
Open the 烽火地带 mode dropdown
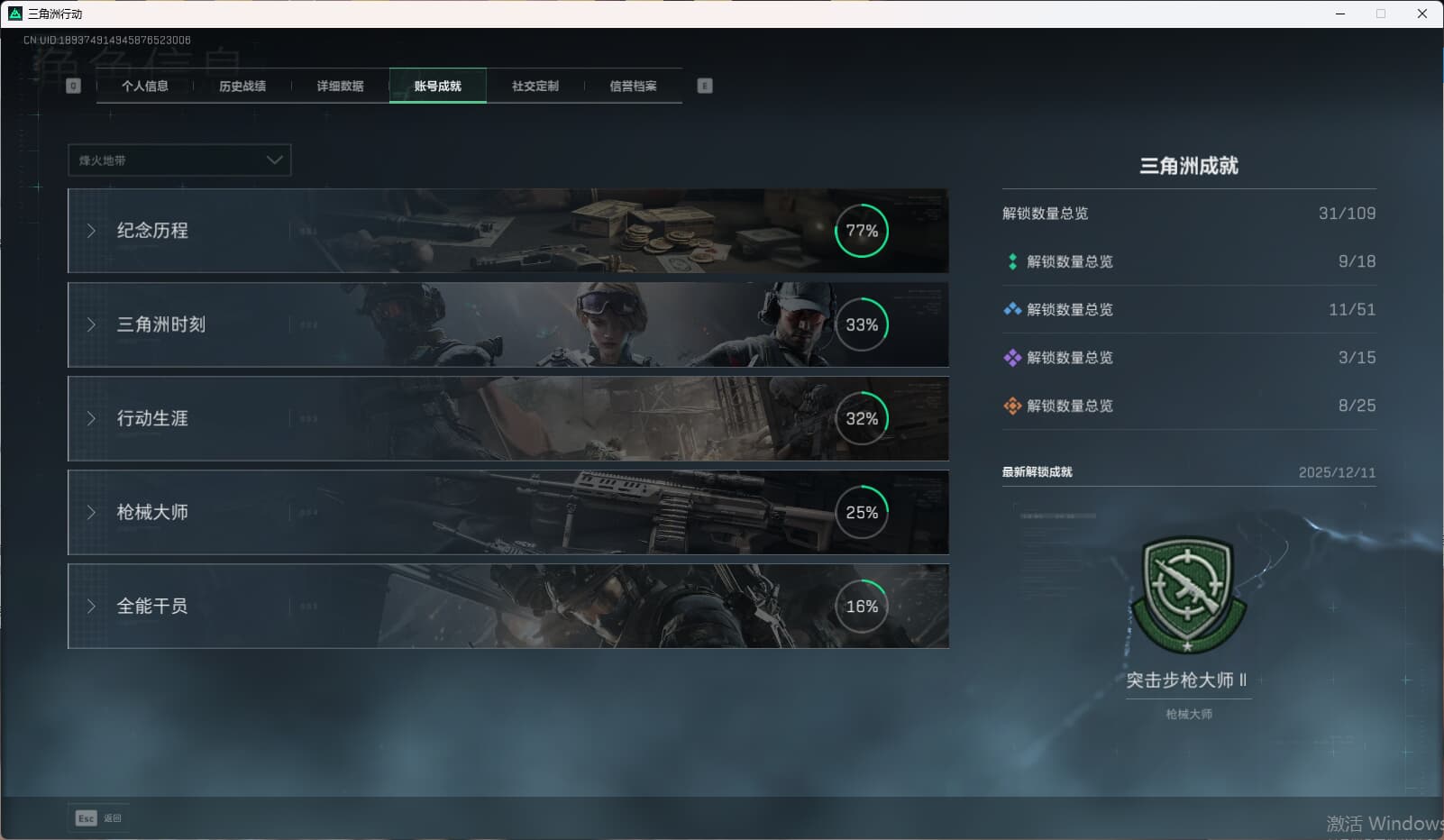click(179, 160)
